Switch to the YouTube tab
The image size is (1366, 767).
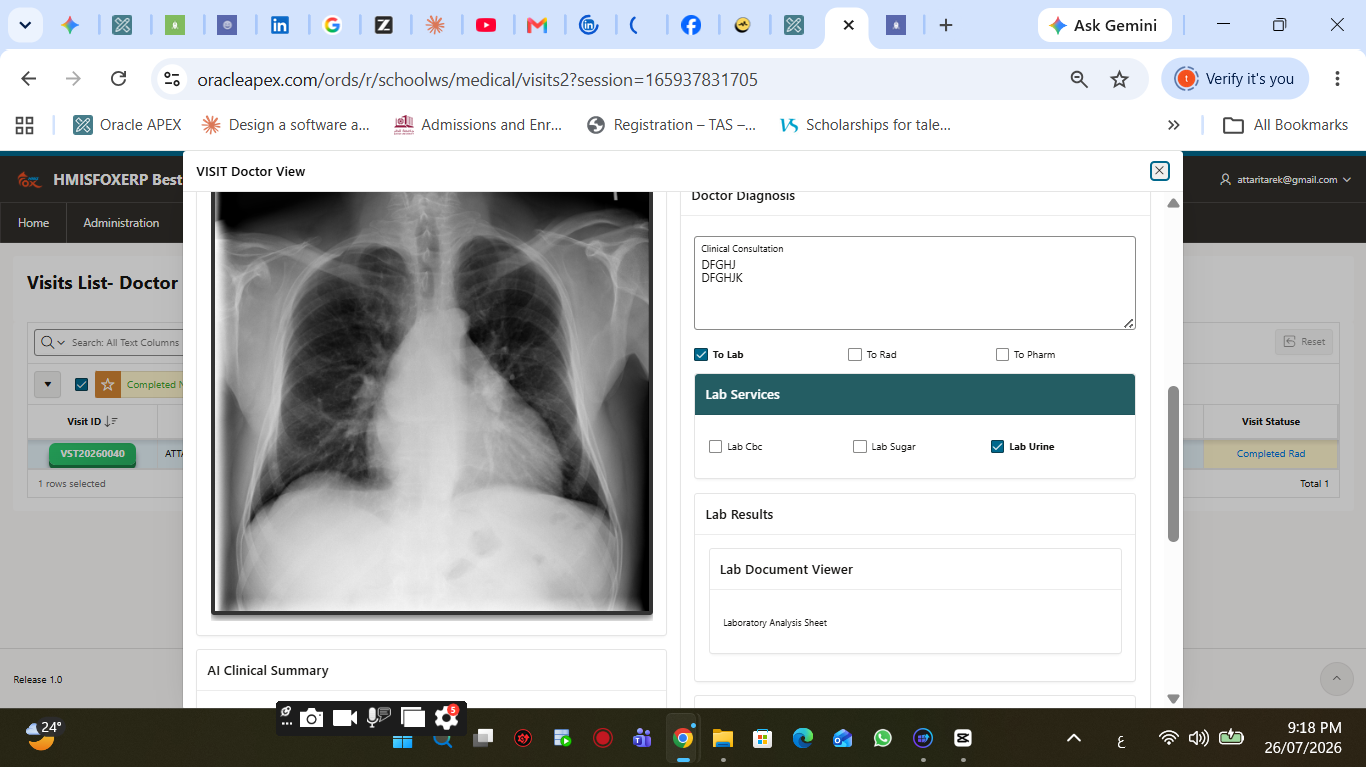coord(486,25)
